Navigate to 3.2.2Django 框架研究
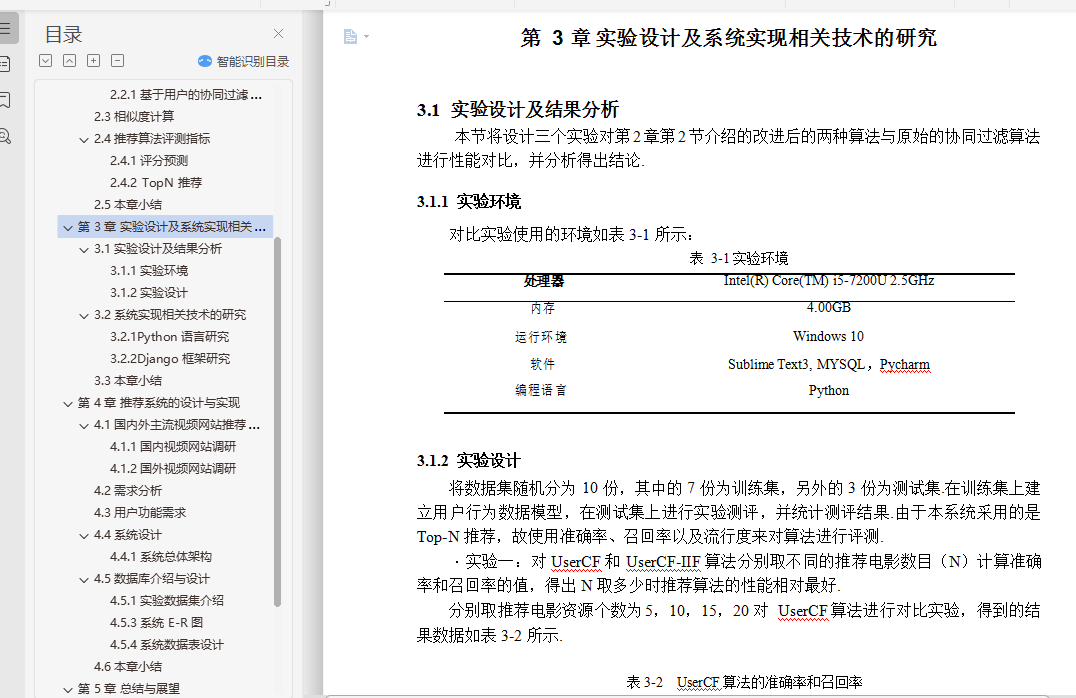Screen dimensions: 1076x698 click(170, 358)
